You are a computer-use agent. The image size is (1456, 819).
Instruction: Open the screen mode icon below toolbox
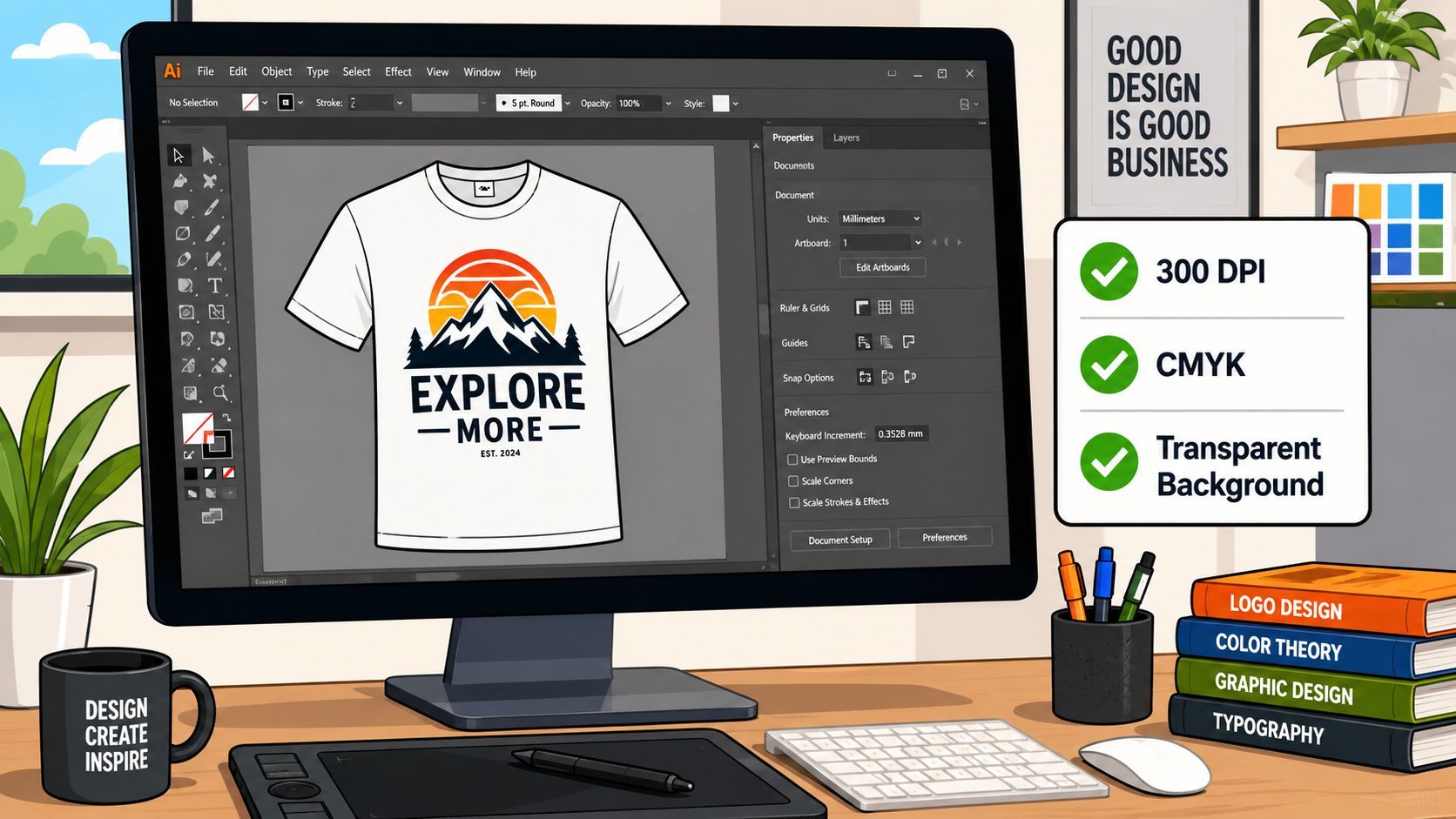(x=212, y=516)
